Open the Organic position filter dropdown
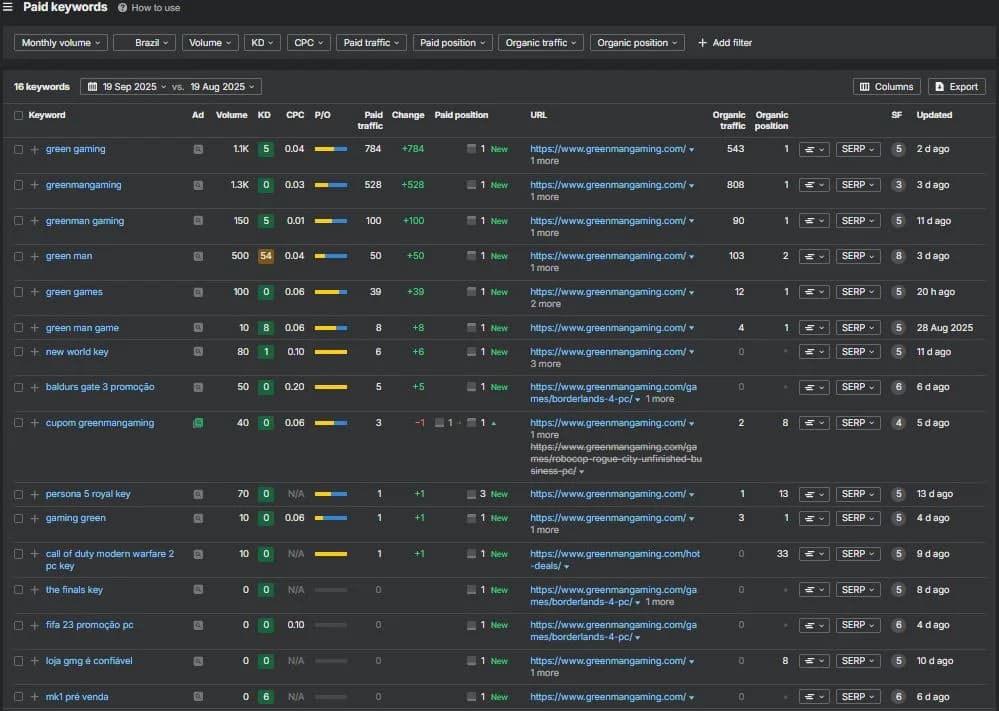This screenshot has width=999, height=711. pos(637,43)
